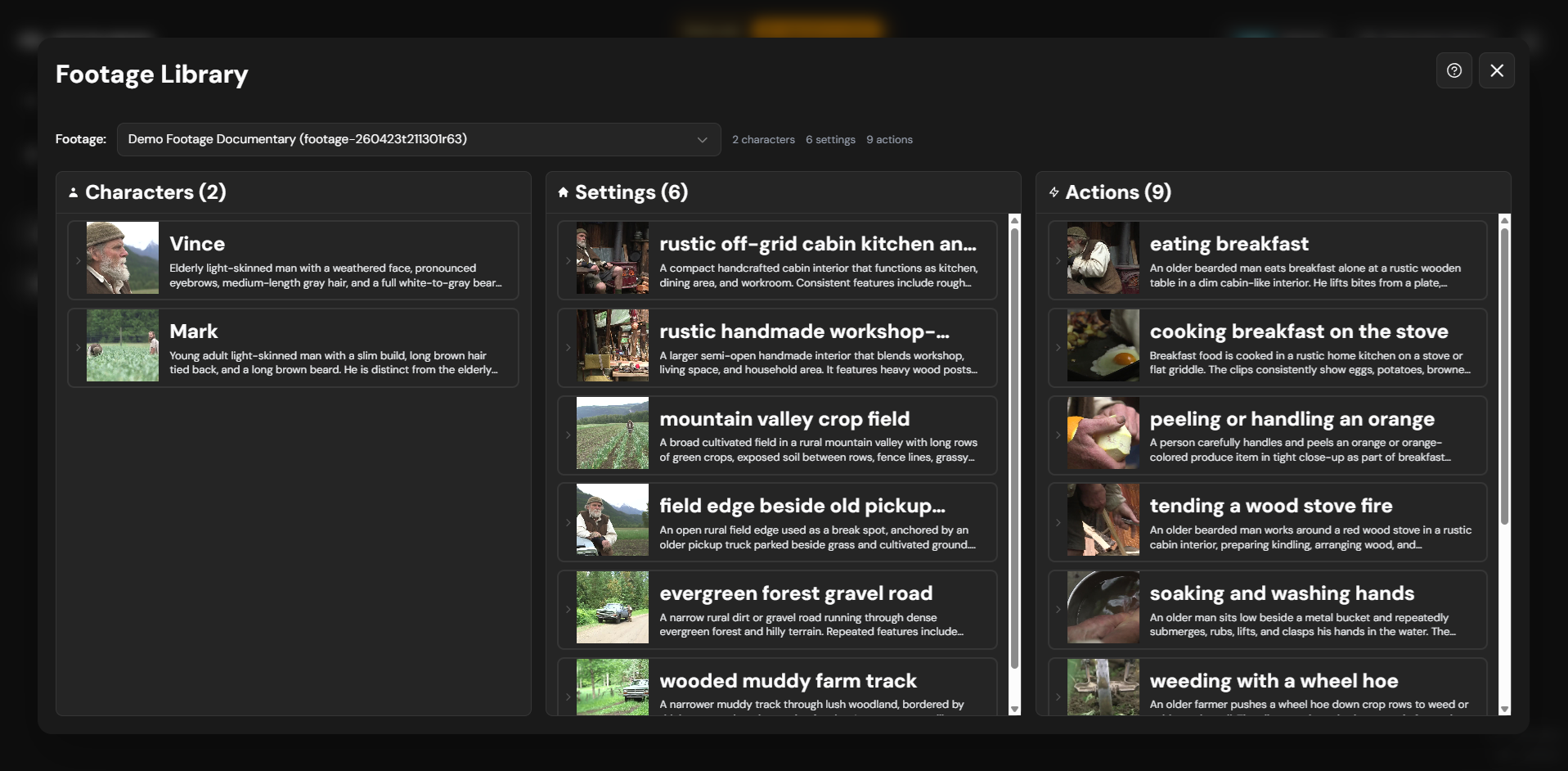Expand the Vince character row chevron
The height and width of the screenshot is (771, 1568).
(78, 260)
